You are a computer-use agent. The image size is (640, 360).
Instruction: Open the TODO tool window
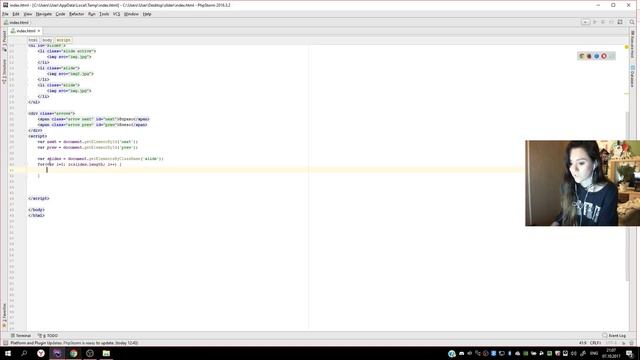tap(48, 336)
